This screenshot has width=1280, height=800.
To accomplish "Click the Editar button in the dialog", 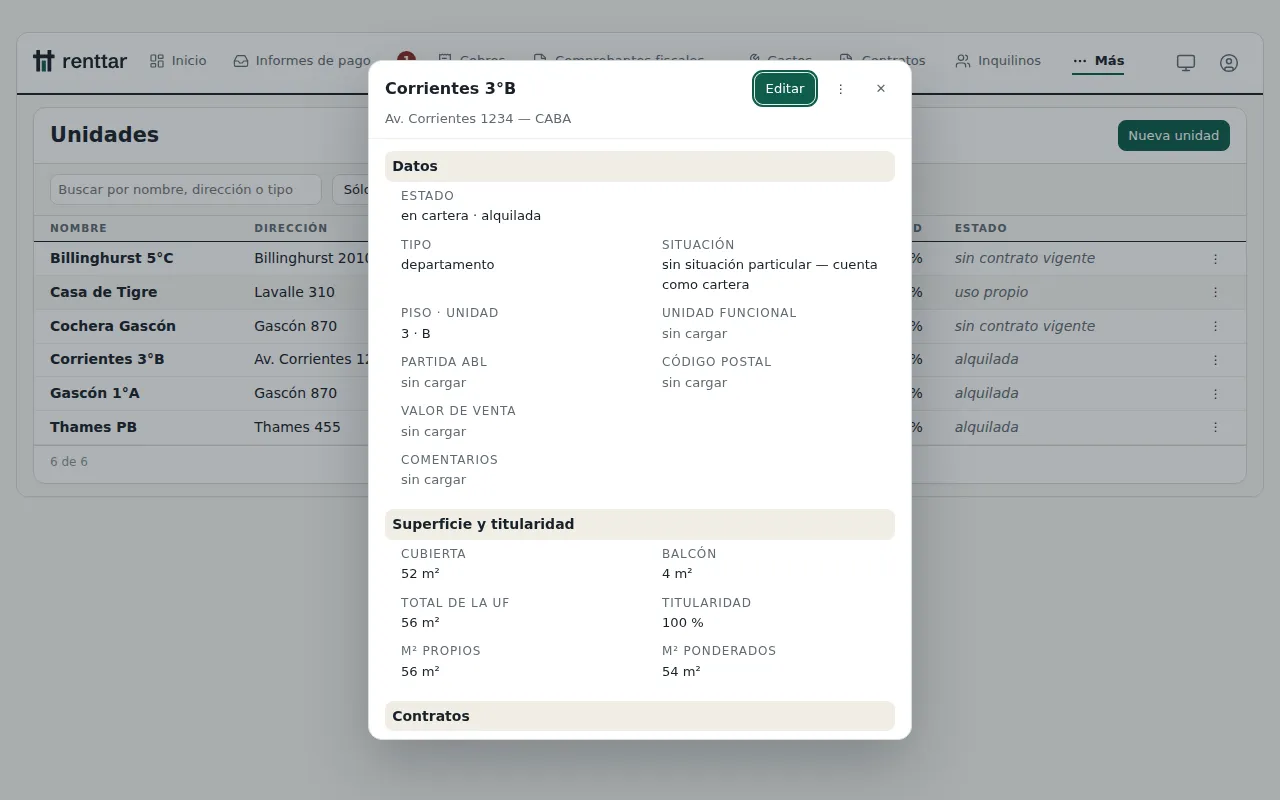I will (785, 89).
